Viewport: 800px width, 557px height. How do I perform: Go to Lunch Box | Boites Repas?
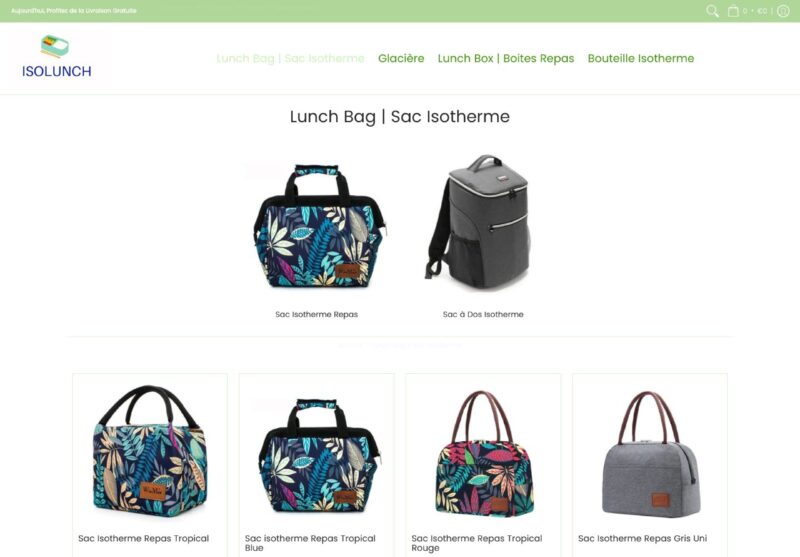click(x=506, y=58)
